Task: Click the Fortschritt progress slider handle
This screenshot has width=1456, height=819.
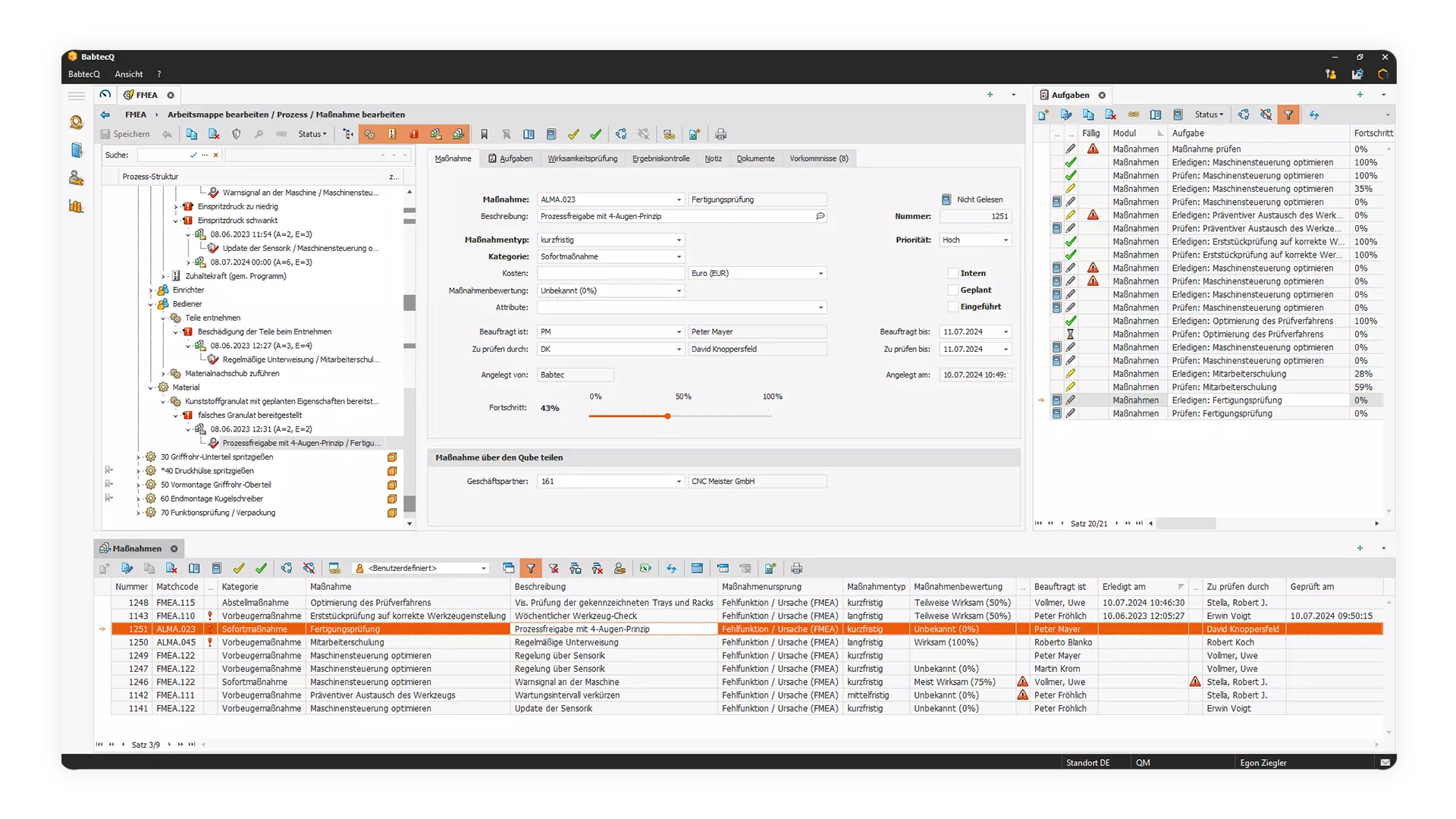Action: [x=667, y=416]
